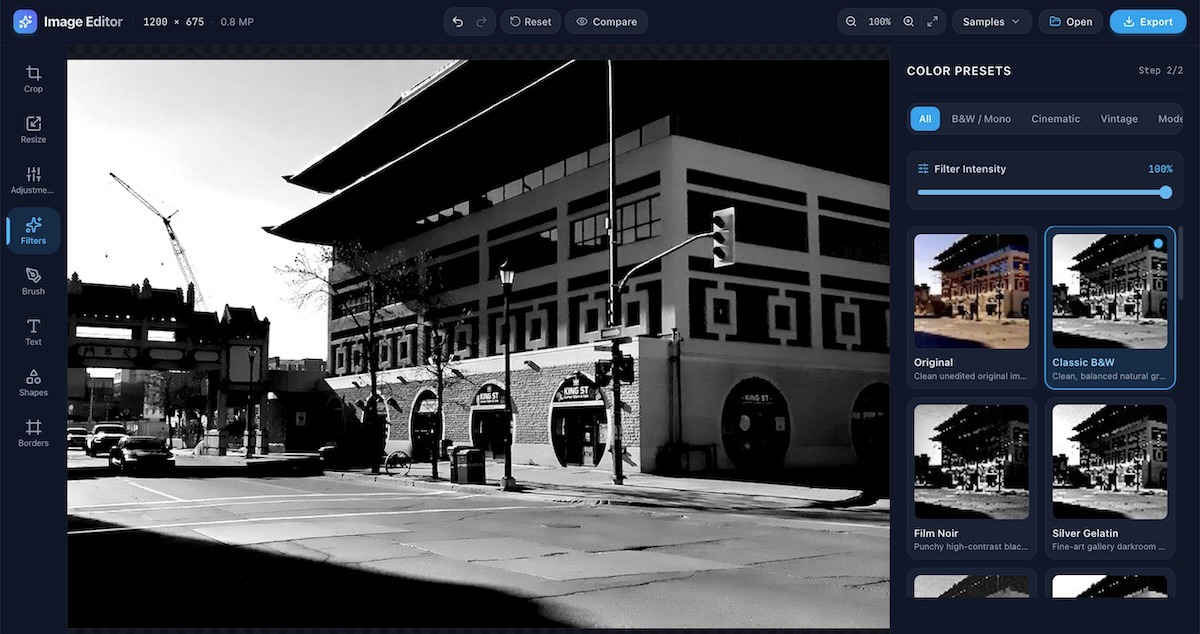Click the Open button
The width and height of the screenshot is (1200, 634).
[1070, 22]
